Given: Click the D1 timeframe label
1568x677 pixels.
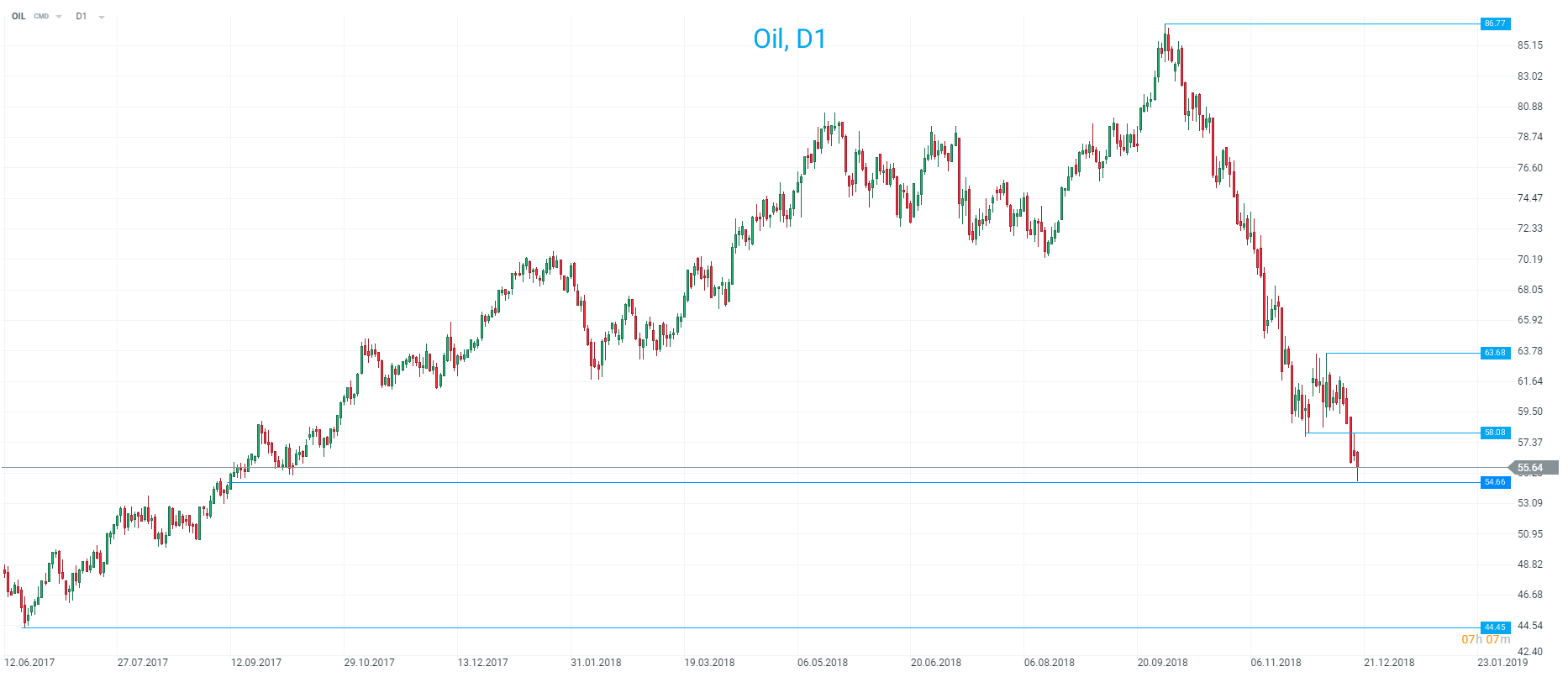Looking at the screenshot, I should coord(82,16).
